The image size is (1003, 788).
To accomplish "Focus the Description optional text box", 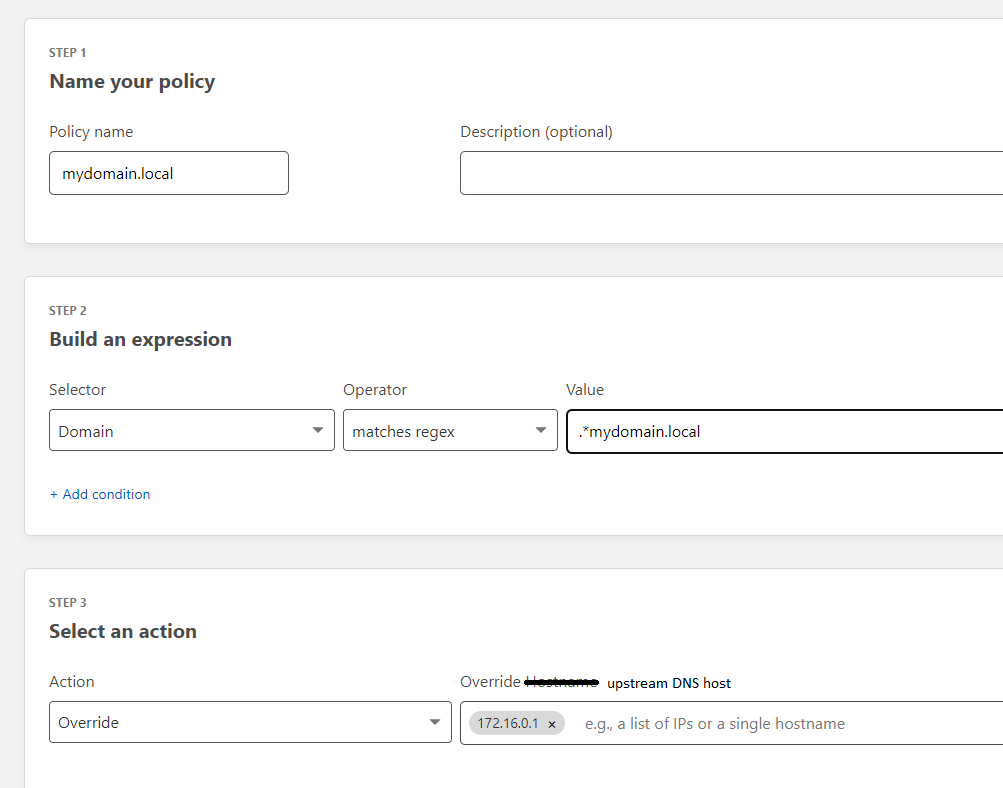I will coord(730,173).
